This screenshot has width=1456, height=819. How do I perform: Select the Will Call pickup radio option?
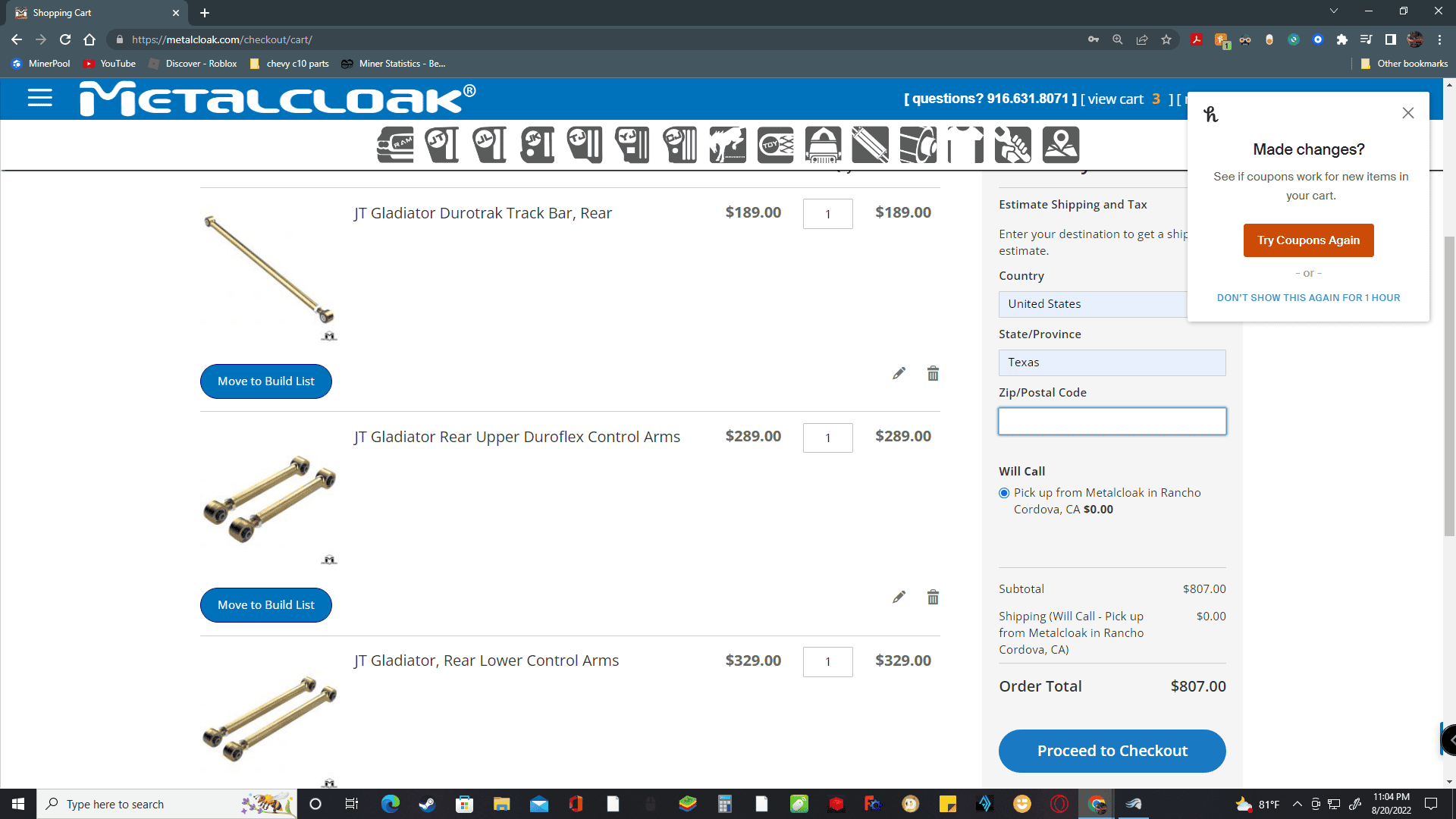click(1004, 493)
